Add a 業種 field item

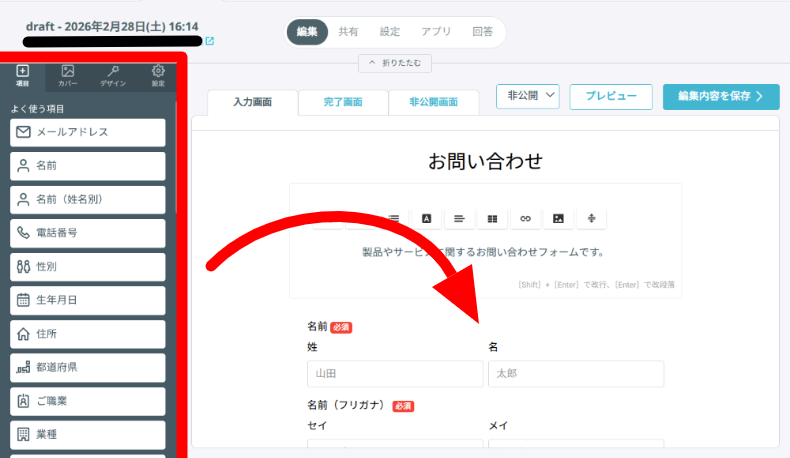point(88,435)
